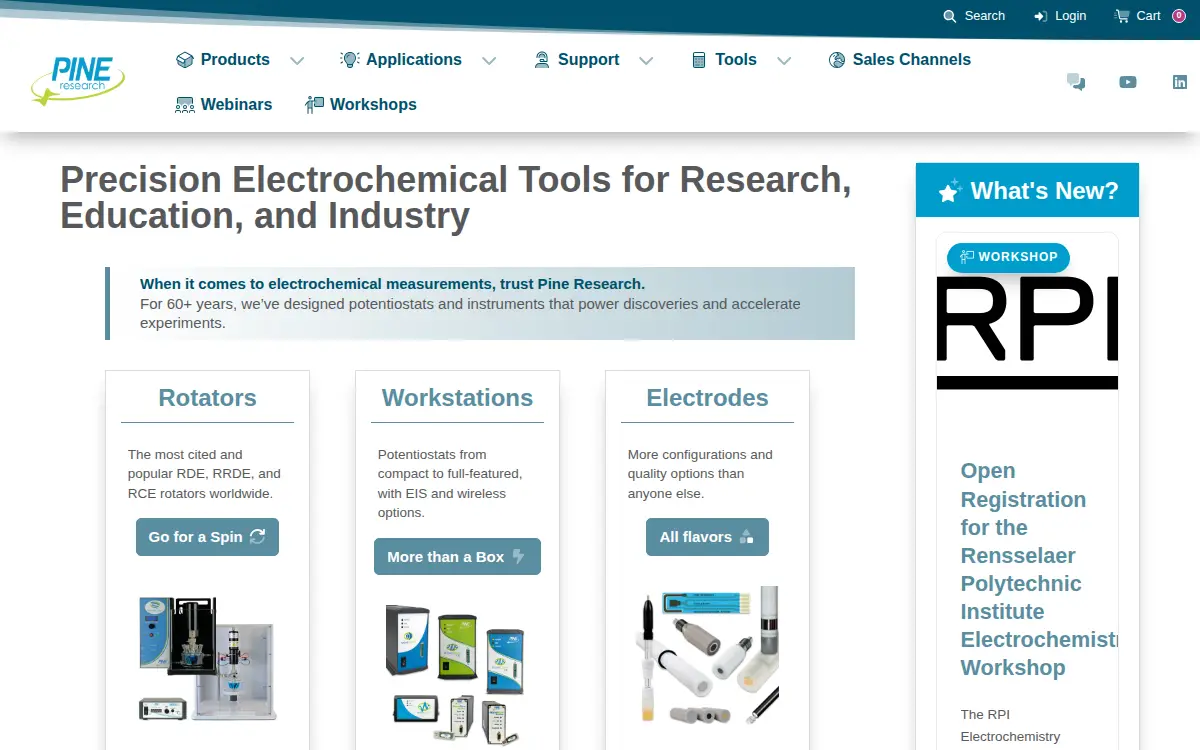1200x750 pixels.
Task: Click the What's New? panel header
Action: point(1027,190)
